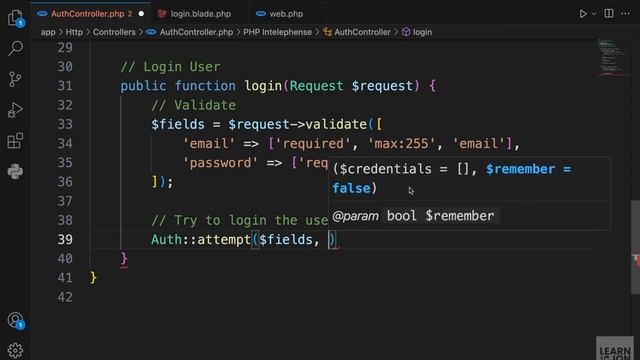The image size is (640, 360).
Task: Switch to the AuthController.php tab
Action: [x=91, y=14]
